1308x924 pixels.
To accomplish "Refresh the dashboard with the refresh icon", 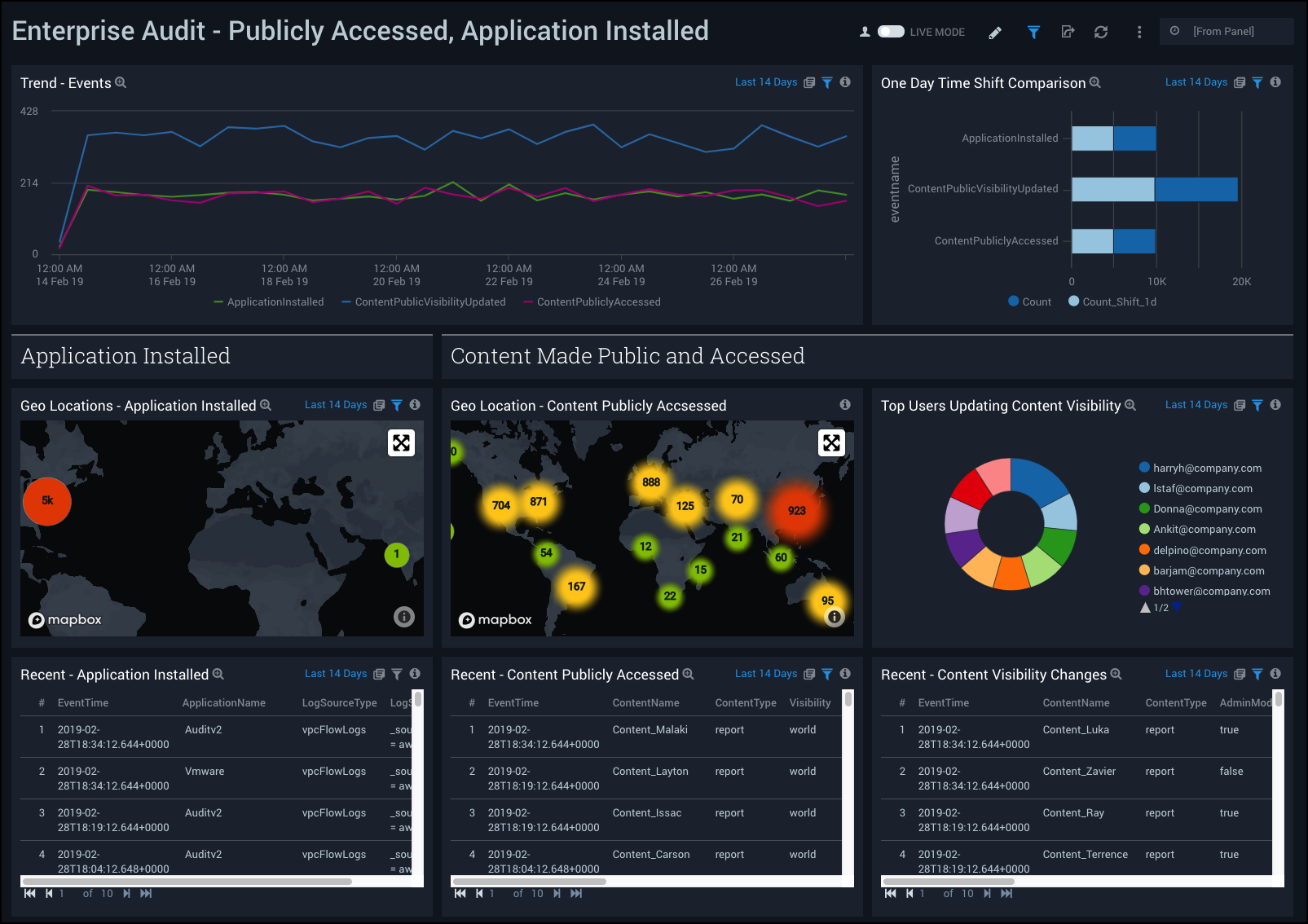I will click(x=1101, y=33).
